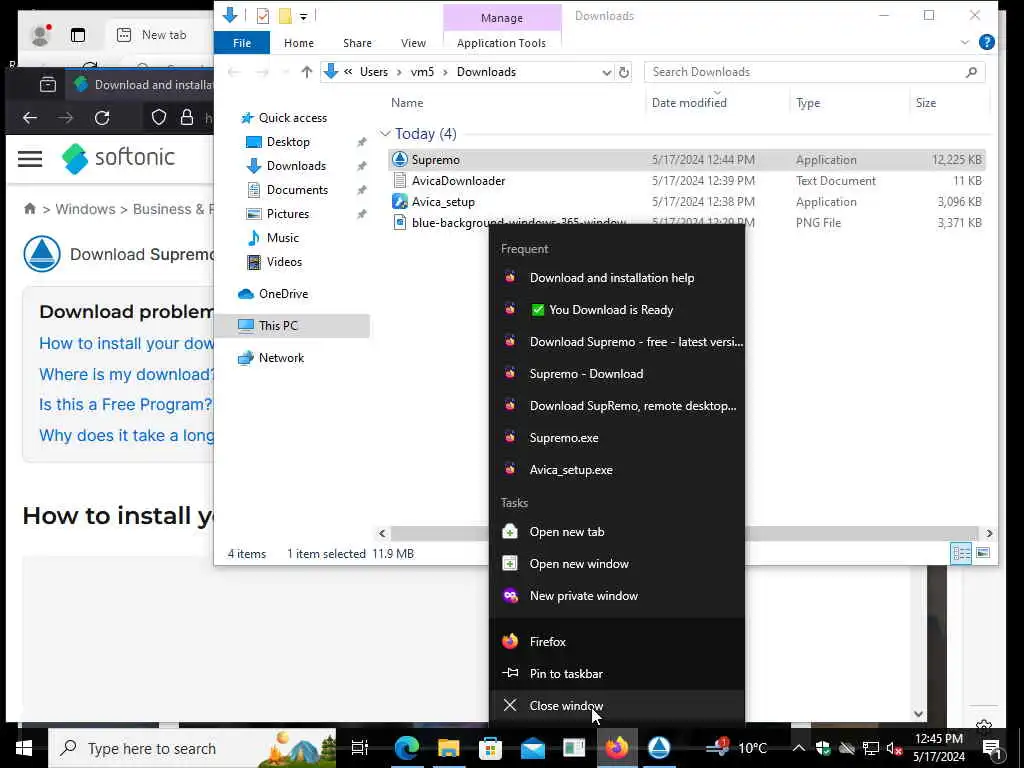
Task: Go up one folder level in Explorer
Action: (x=306, y=72)
